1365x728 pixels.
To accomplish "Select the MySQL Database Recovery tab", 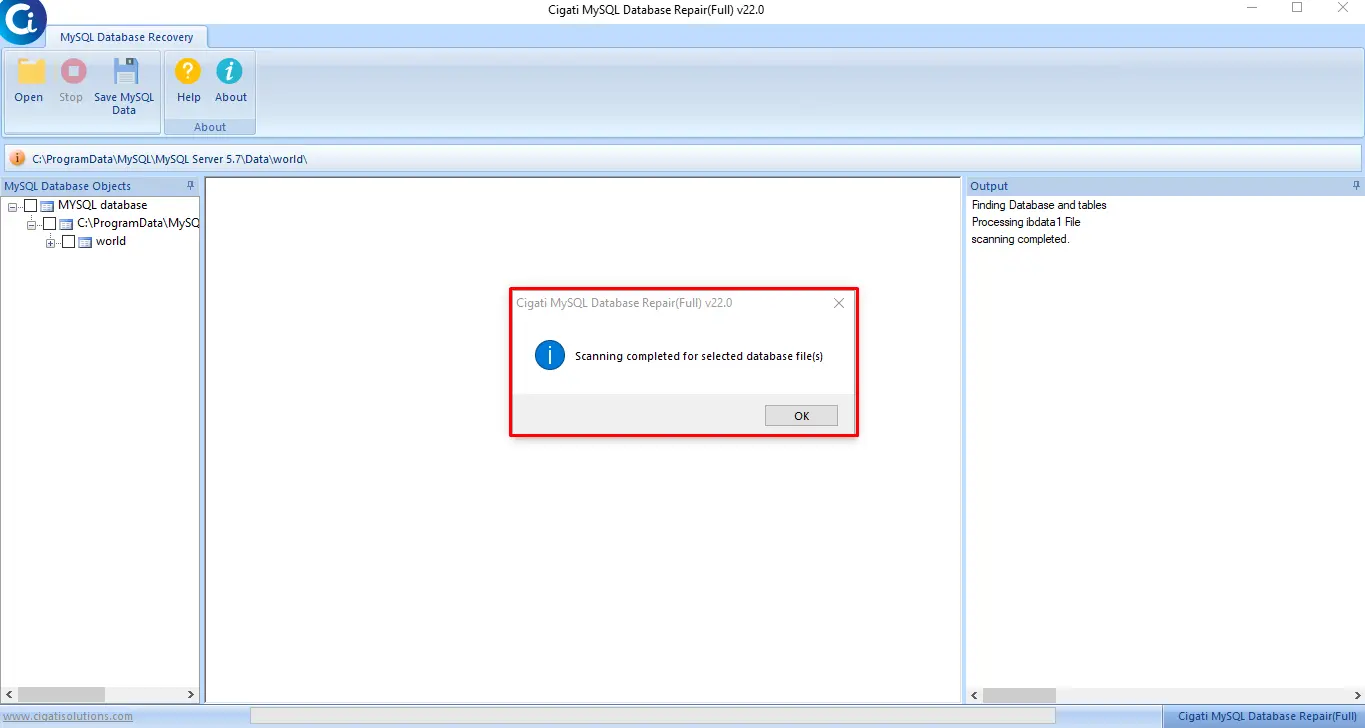I will (x=126, y=37).
